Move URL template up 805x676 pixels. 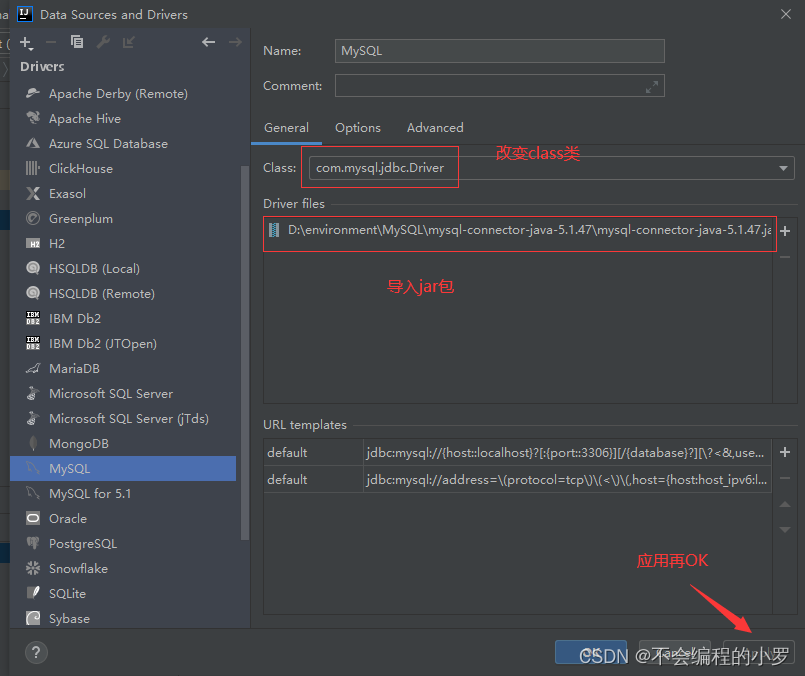coord(785,505)
